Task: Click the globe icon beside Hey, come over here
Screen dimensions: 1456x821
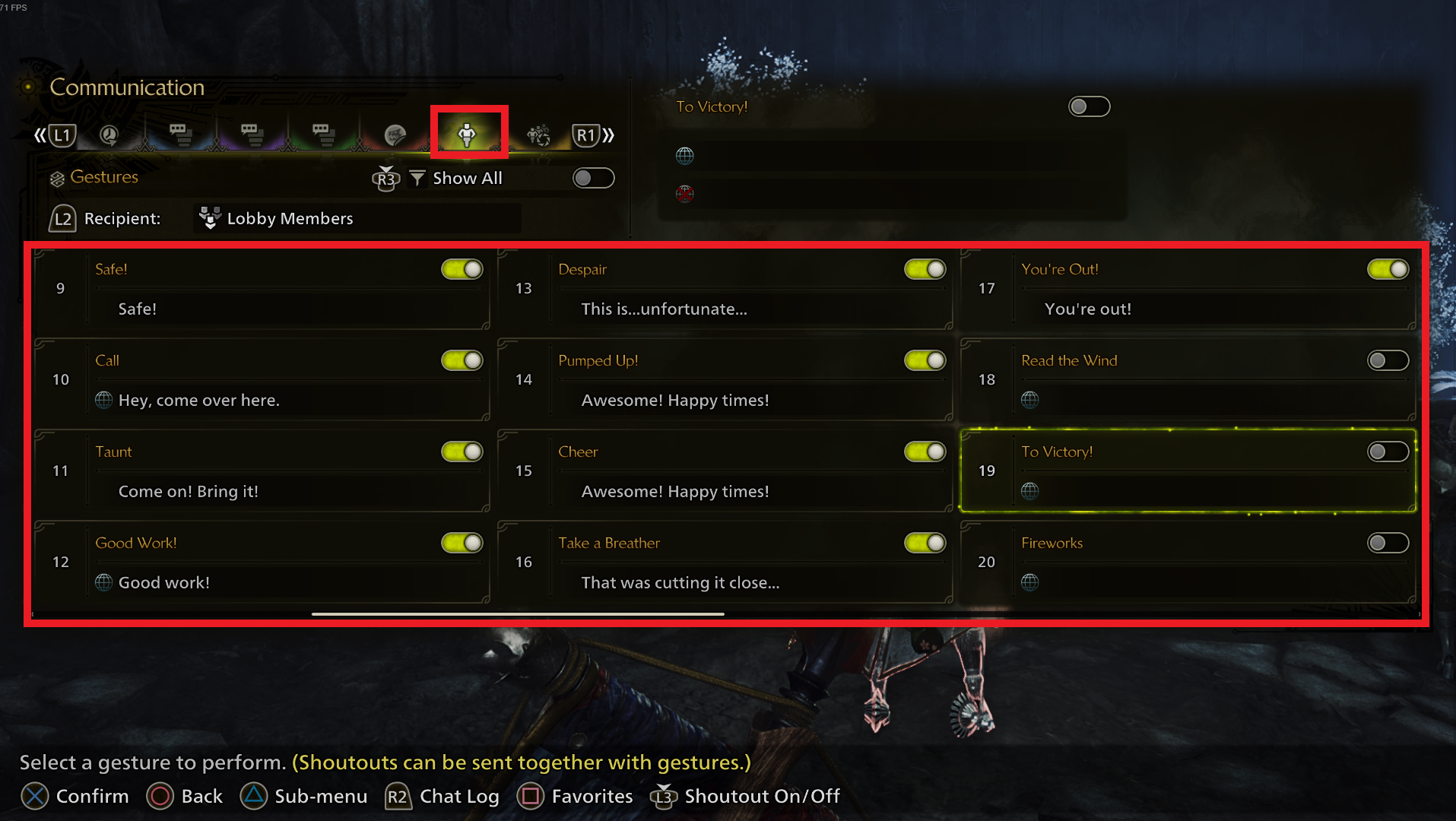Action: tap(104, 400)
